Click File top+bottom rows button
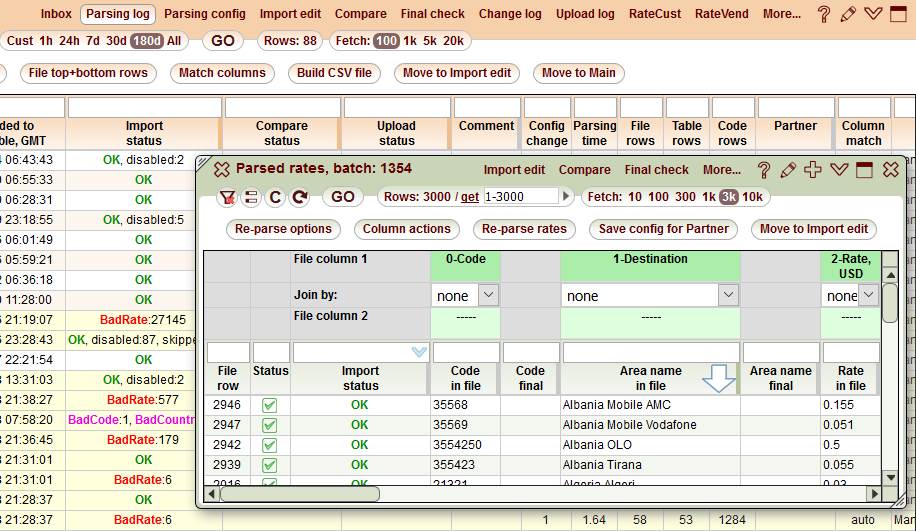The image size is (916, 531). pyautogui.click(x=88, y=73)
